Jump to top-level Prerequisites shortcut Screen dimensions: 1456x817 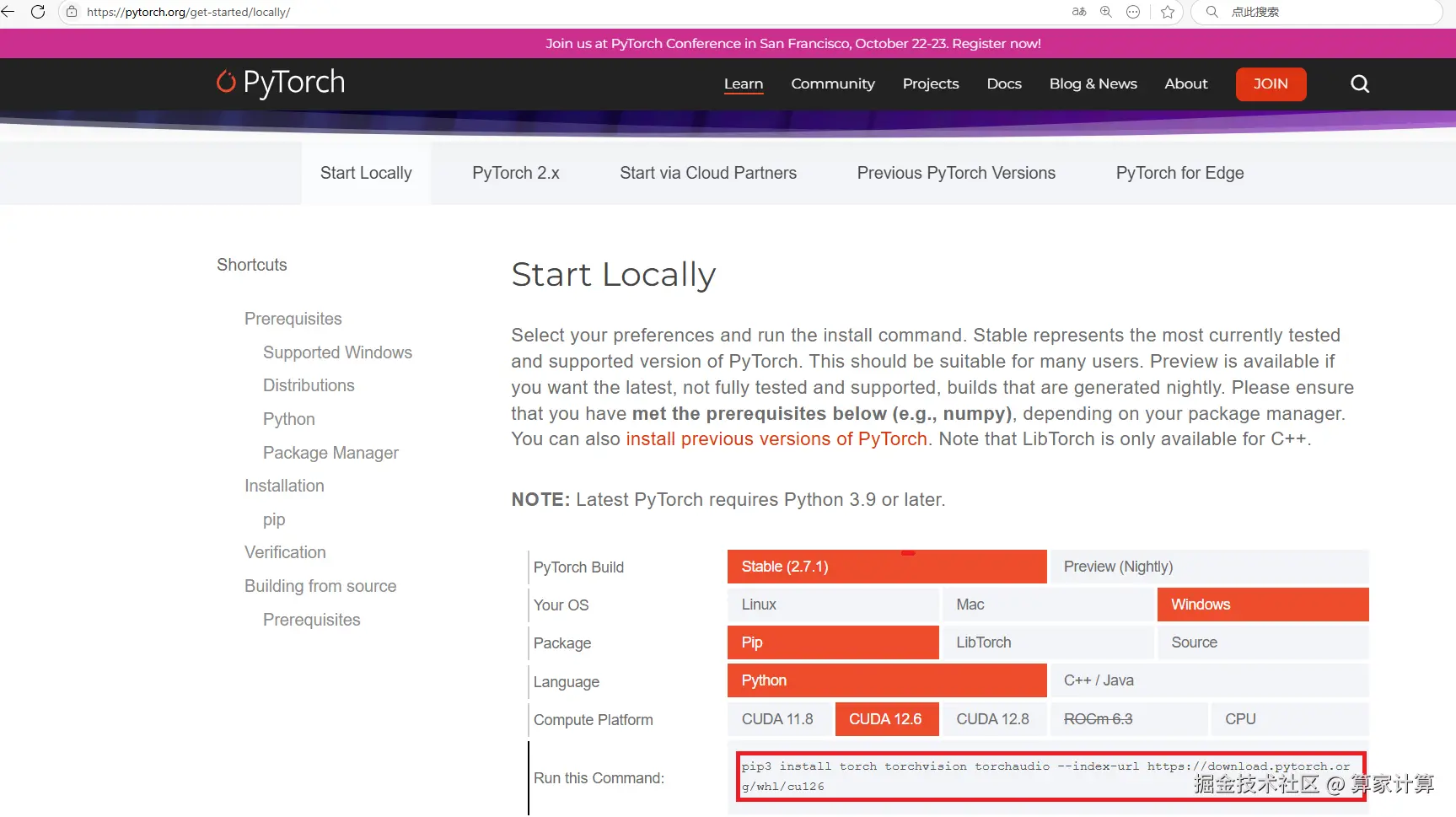pos(293,319)
